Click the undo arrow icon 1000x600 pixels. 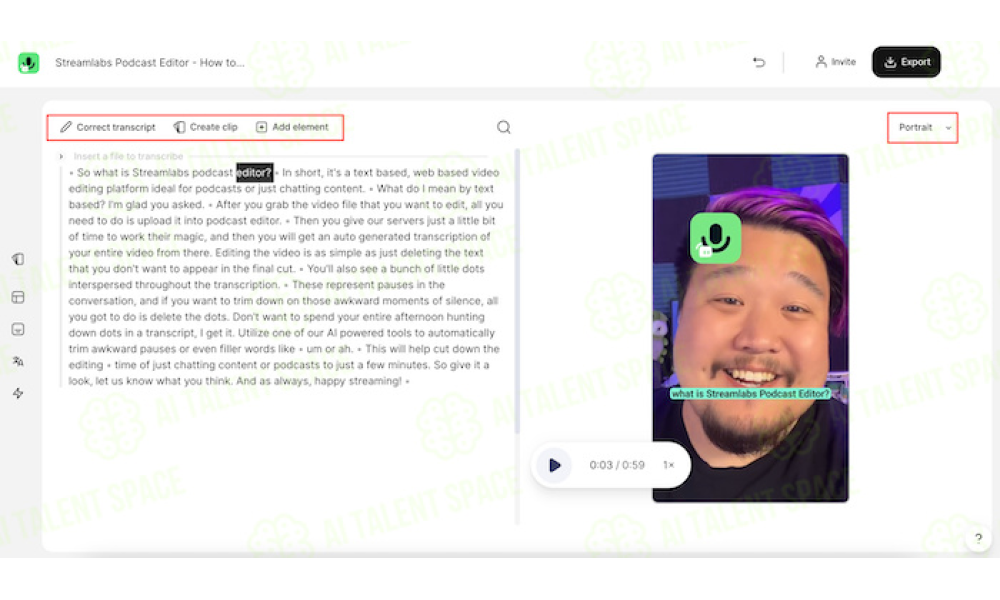tap(759, 62)
